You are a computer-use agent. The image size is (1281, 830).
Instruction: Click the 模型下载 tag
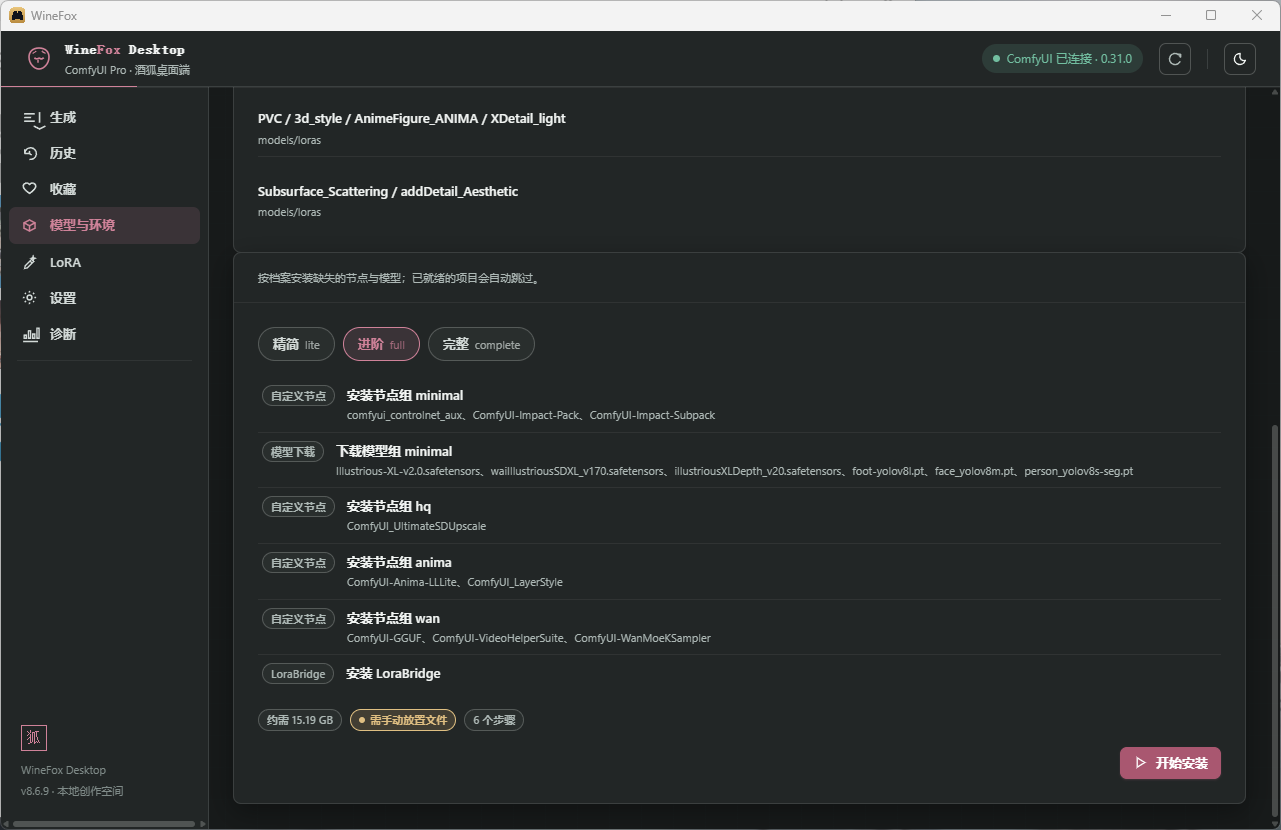point(293,452)
